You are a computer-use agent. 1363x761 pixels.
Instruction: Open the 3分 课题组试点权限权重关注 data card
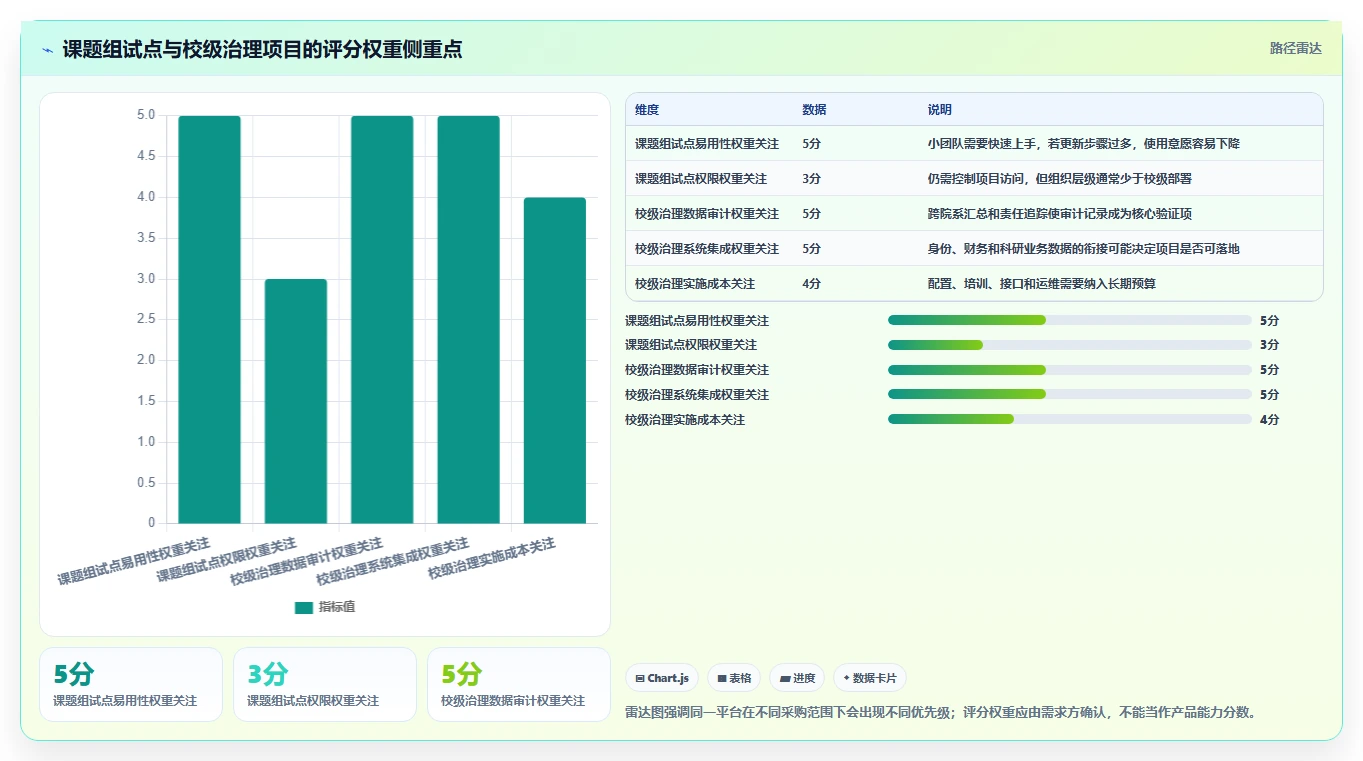click(x=325, y=684)
